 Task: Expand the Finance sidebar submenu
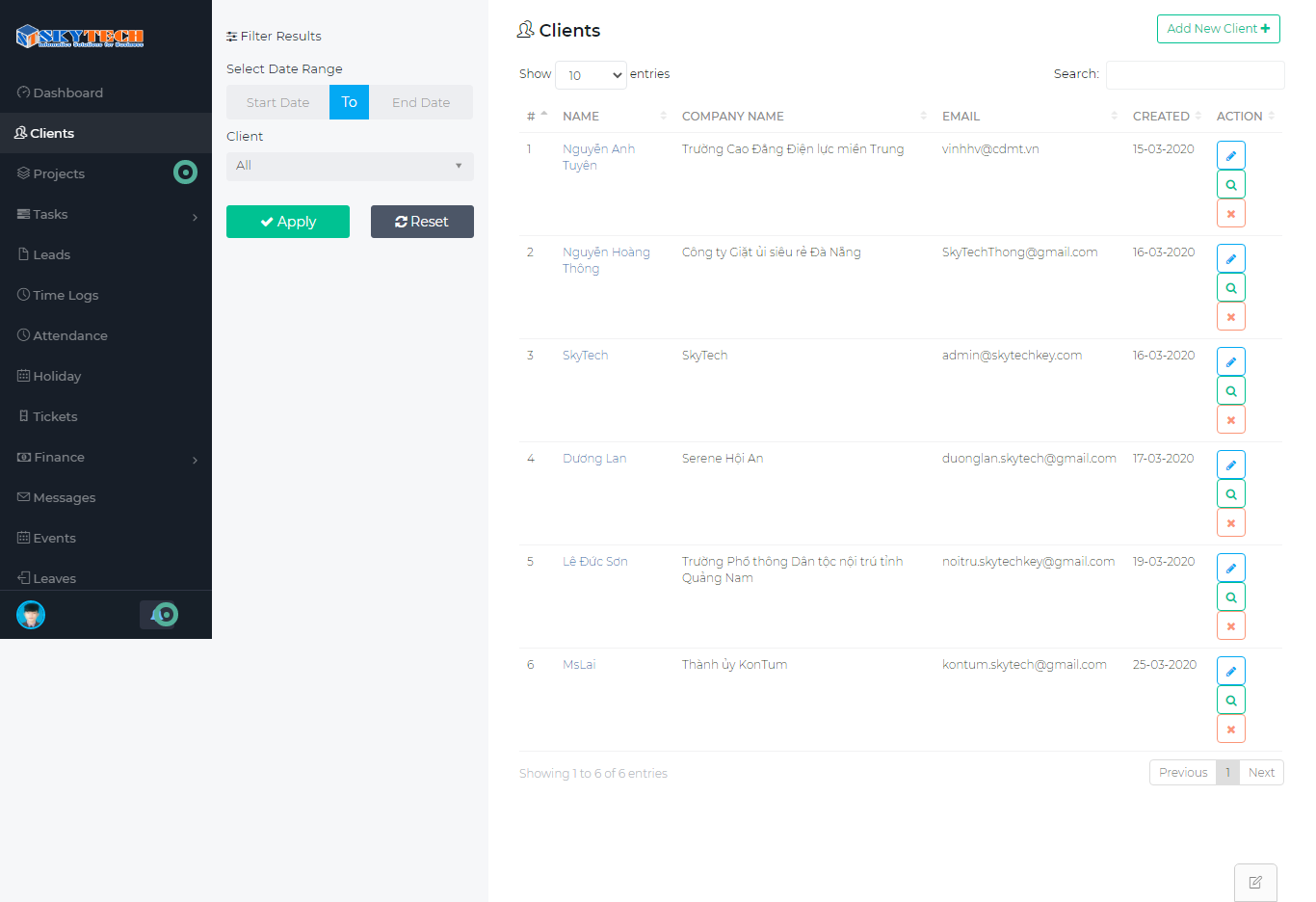point(58,457)
